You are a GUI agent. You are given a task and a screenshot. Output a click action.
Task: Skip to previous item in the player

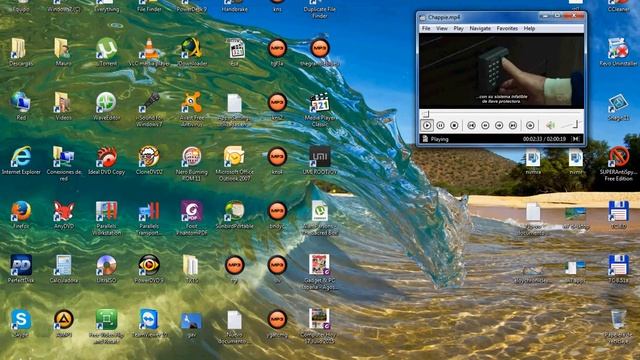tap(471, 125)
